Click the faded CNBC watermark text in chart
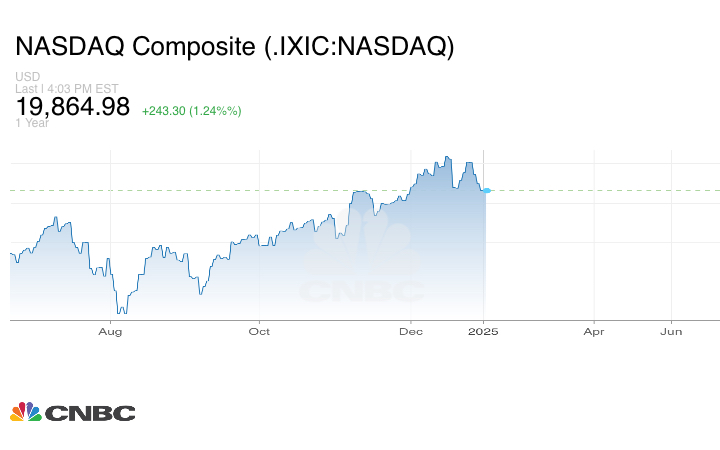Image resolution: width=720 pixels, height=450 pixels. coord(361,292)
